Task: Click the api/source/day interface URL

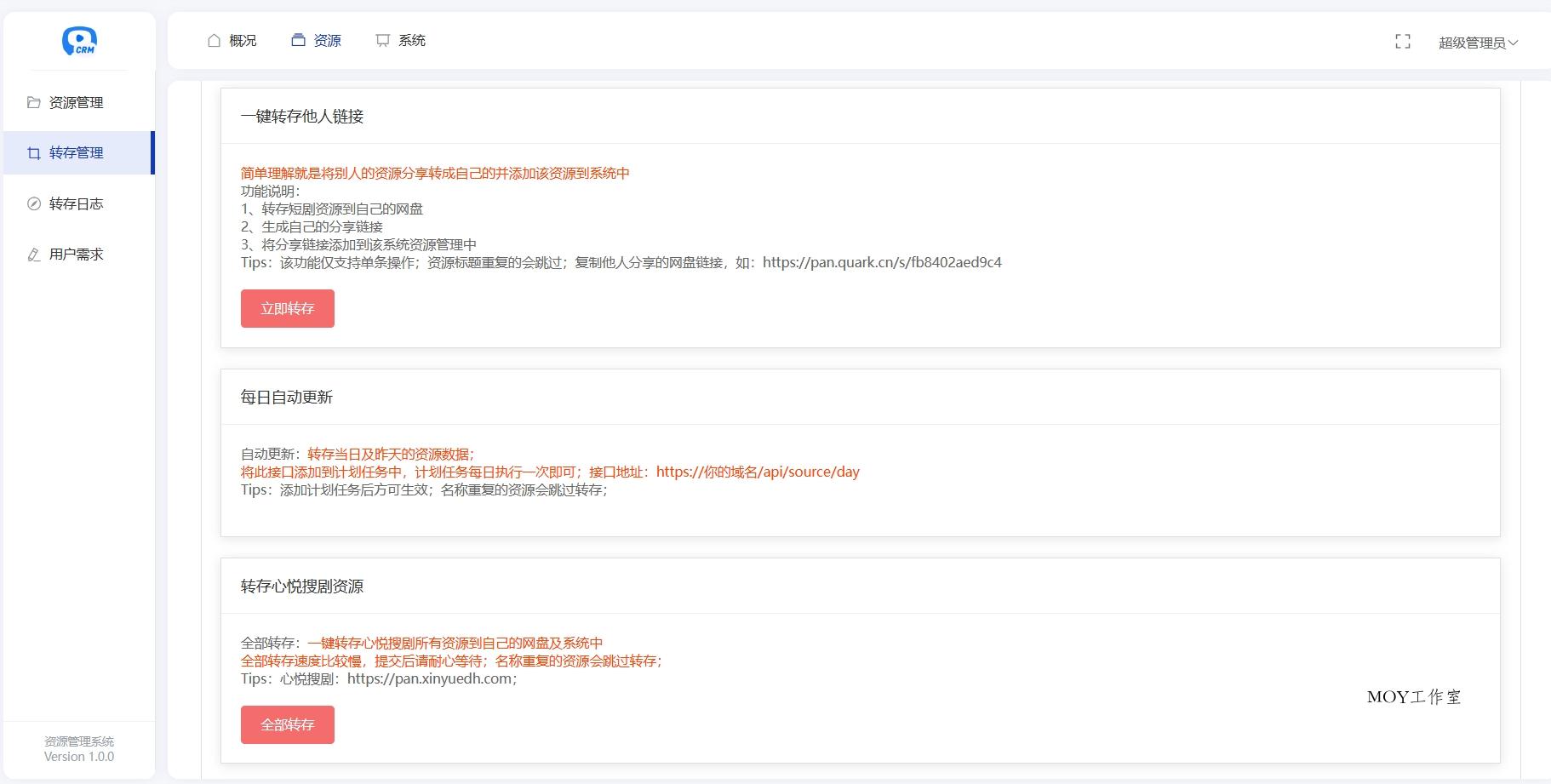Action: pyautogui.click(x=757, y=472)
